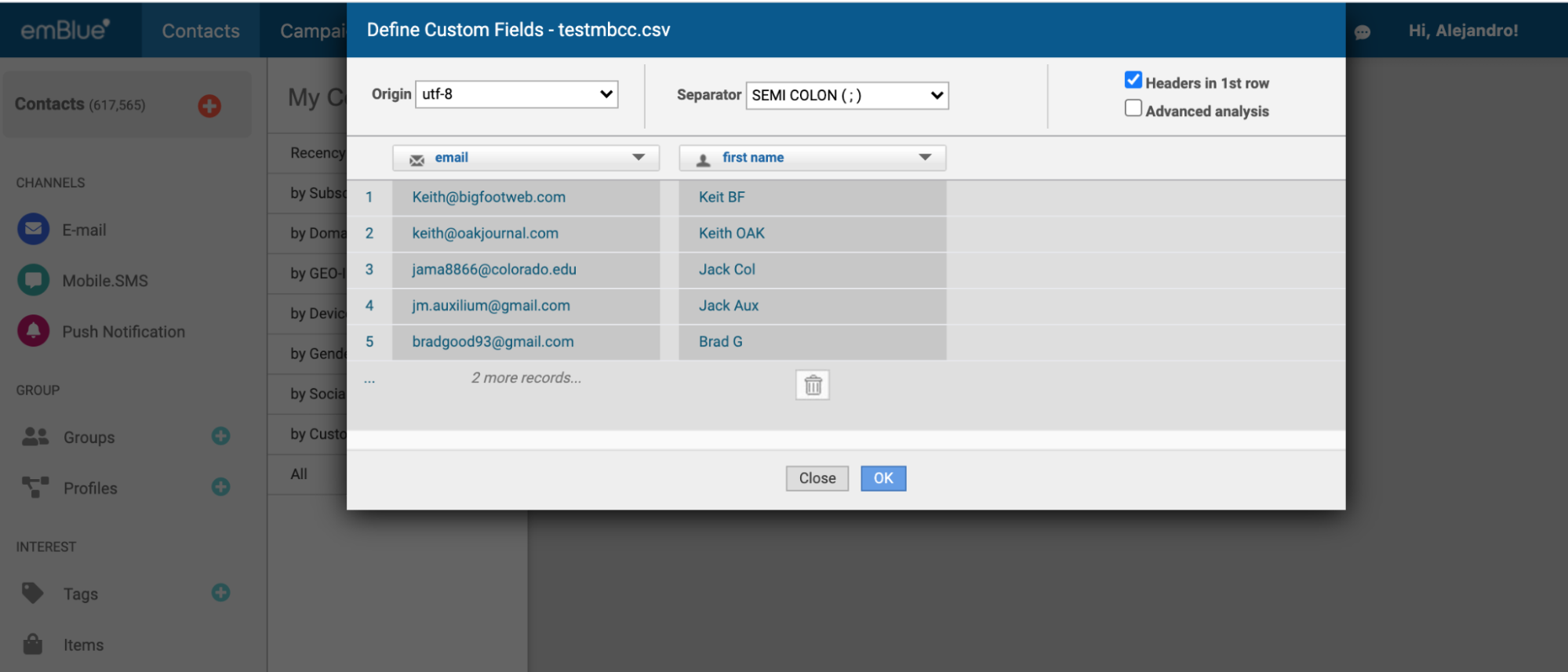Add a new profile with plus icon

[220, 487]
